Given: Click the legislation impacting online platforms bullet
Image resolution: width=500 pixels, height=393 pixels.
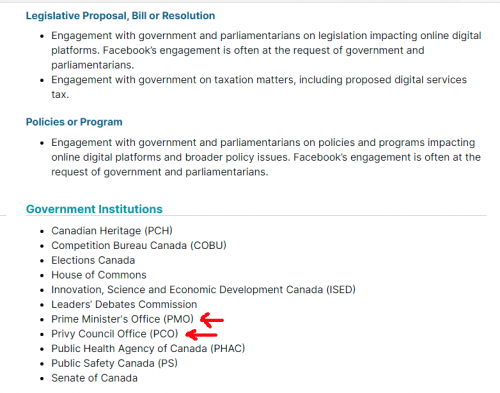Looking at the screenshot, I should coord(266,50).
